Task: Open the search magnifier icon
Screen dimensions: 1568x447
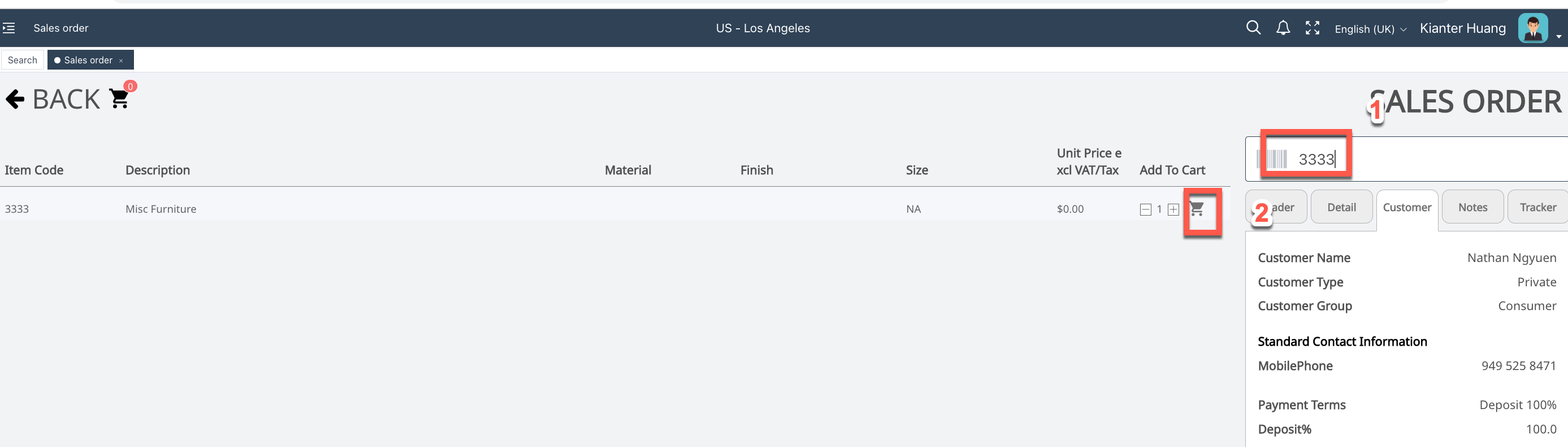Action: pyautogui.click(x=1253, y=28)
